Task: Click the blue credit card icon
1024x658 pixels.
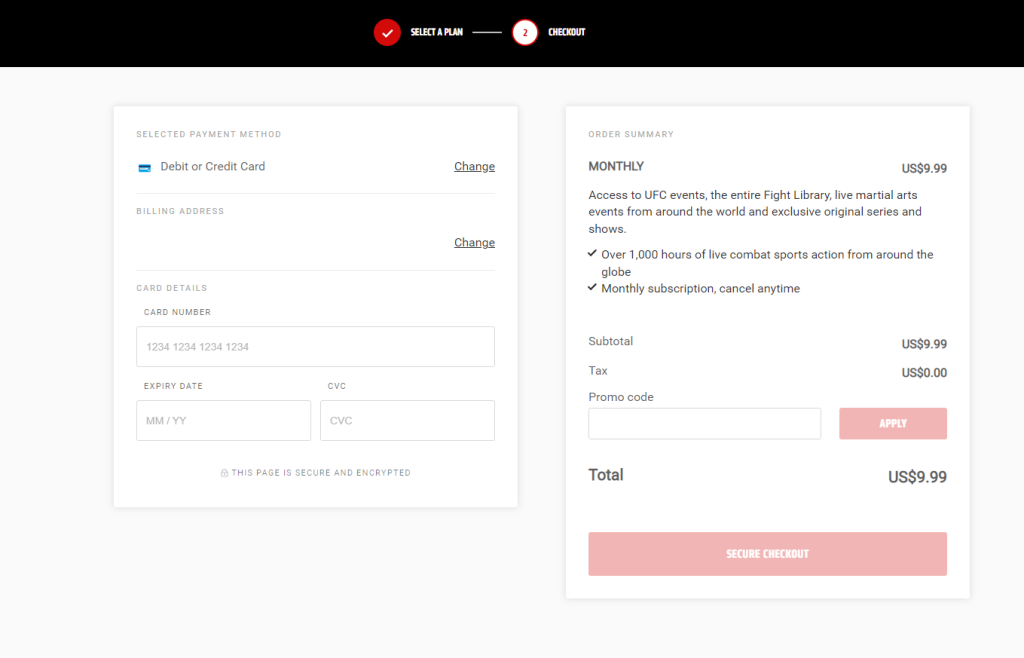Action: [x=144, y=168]
